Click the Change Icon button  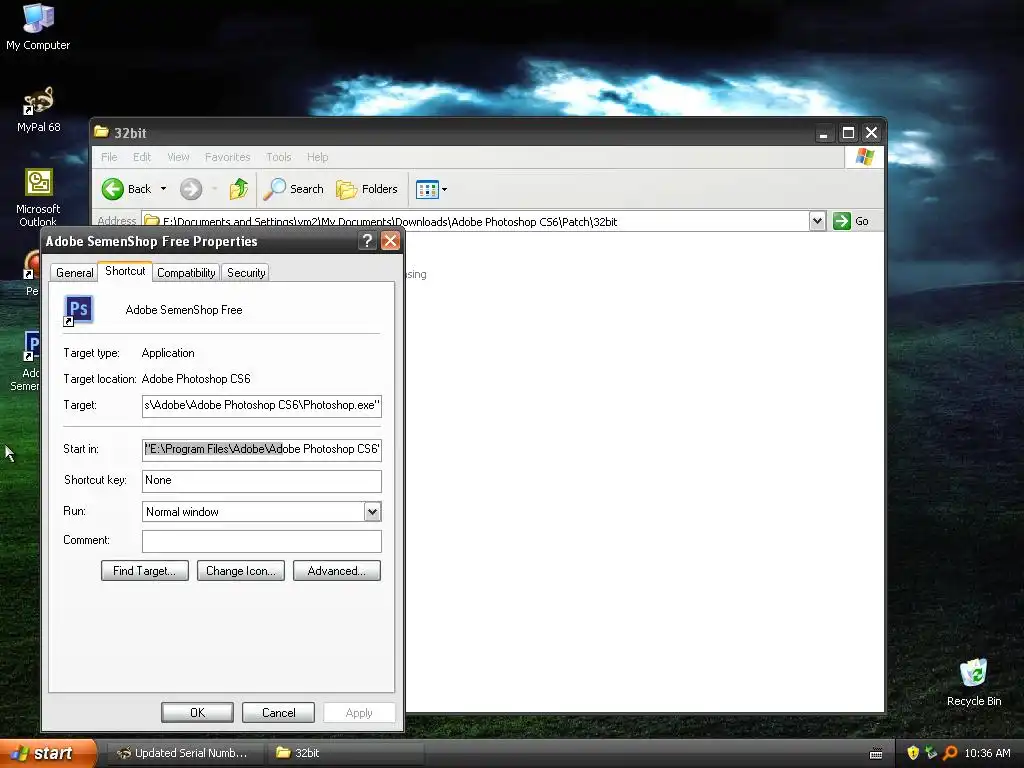click(240, 571)
